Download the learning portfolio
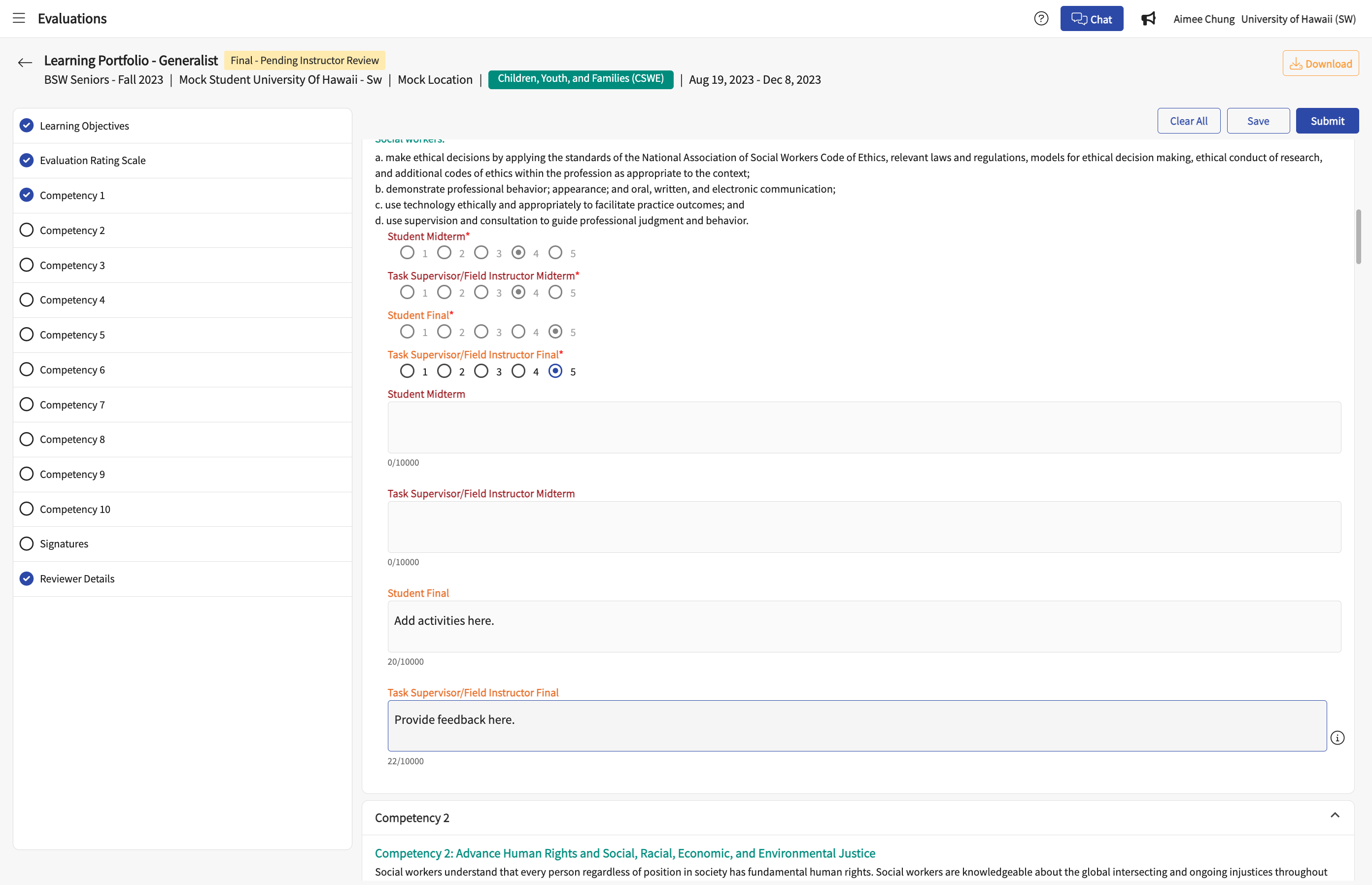This screenshot has width=1372, height=885. click(x=1320, y=63)
